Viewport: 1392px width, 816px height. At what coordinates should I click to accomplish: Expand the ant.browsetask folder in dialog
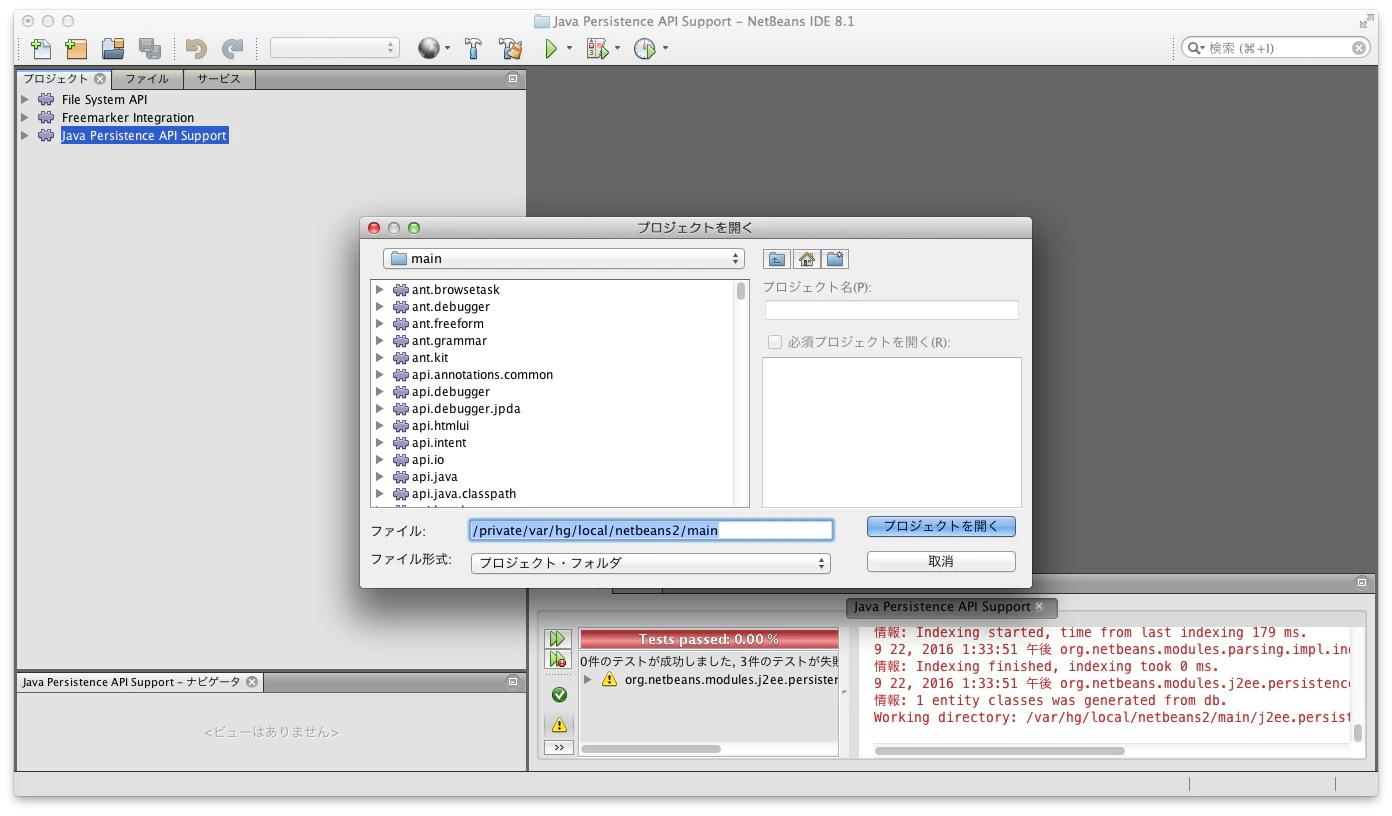(x=380, y=290)
